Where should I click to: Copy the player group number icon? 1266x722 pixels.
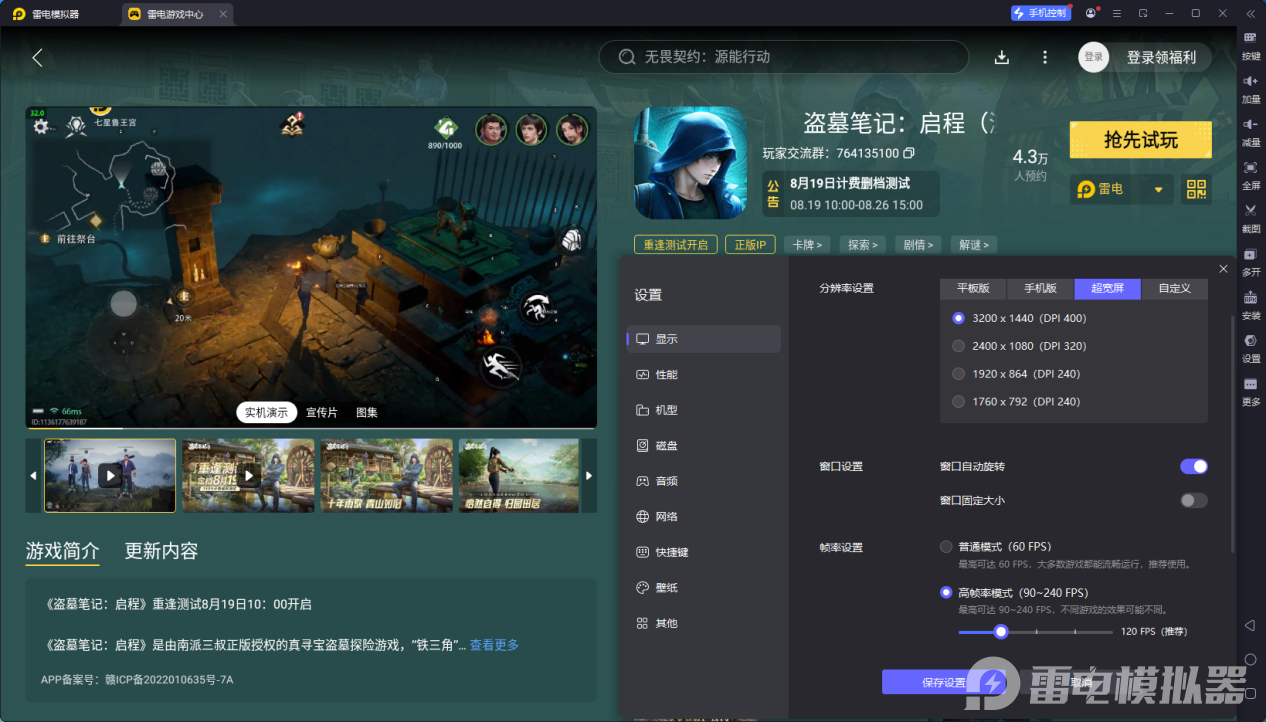tap(909, 153)
